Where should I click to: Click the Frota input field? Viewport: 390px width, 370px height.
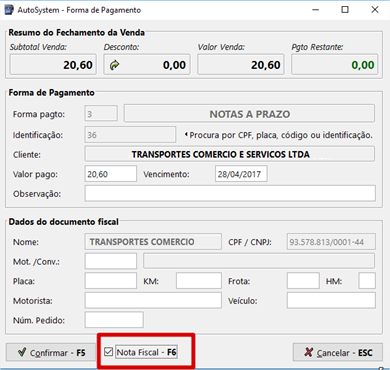303,281
